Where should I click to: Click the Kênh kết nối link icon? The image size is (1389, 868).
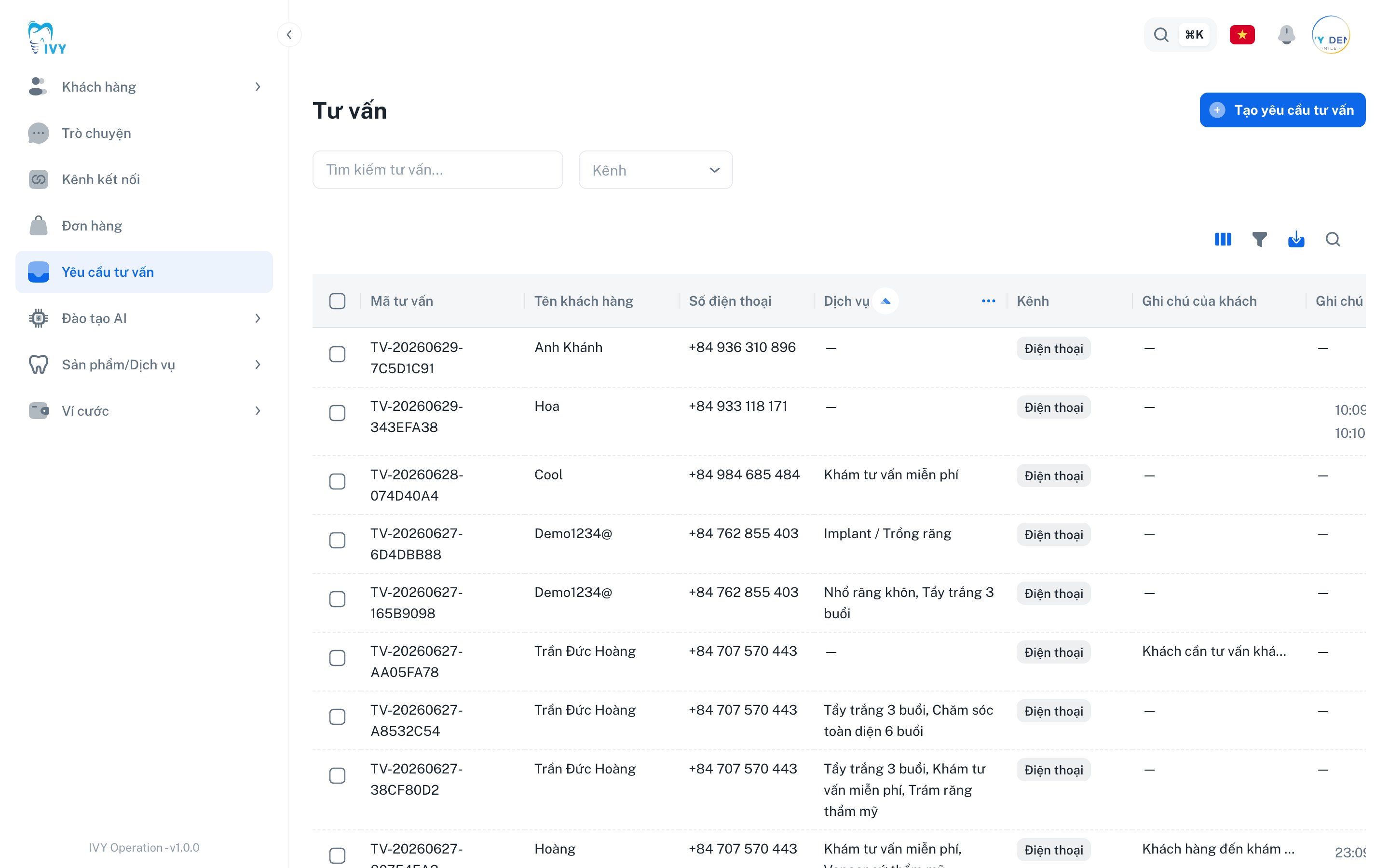(38, 180)
